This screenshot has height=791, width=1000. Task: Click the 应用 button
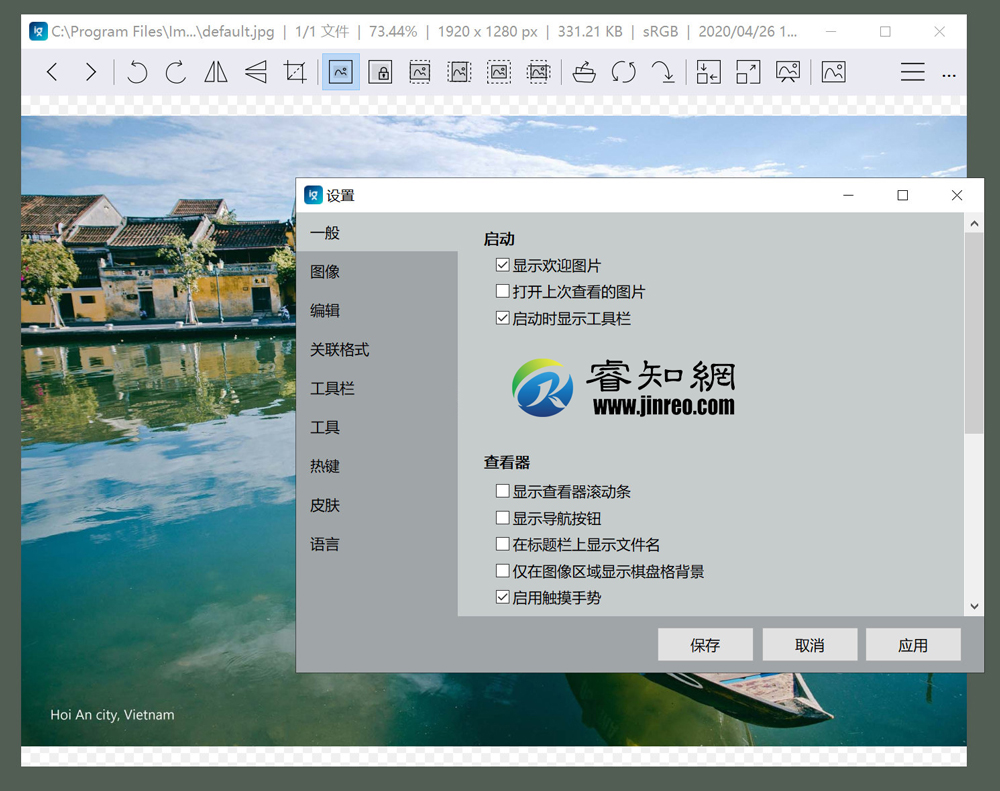coord(913,644)
